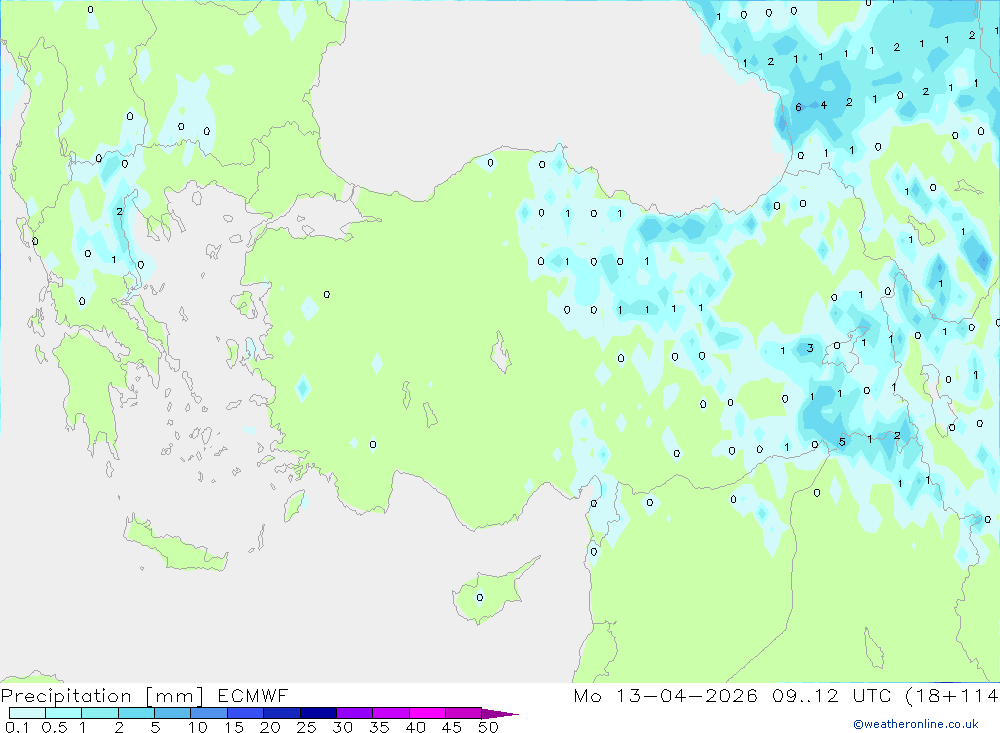1000x733 pixels.
Task: Click the legend label "20"
Action: 270,727
